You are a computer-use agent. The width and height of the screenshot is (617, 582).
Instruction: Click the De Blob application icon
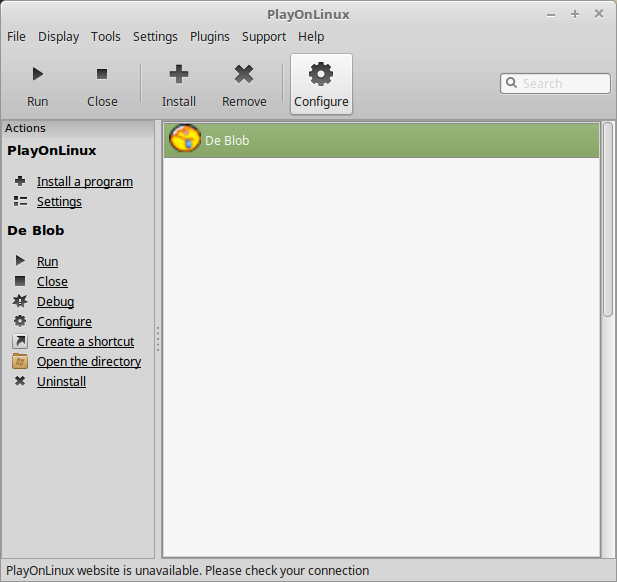click(185, 139)
